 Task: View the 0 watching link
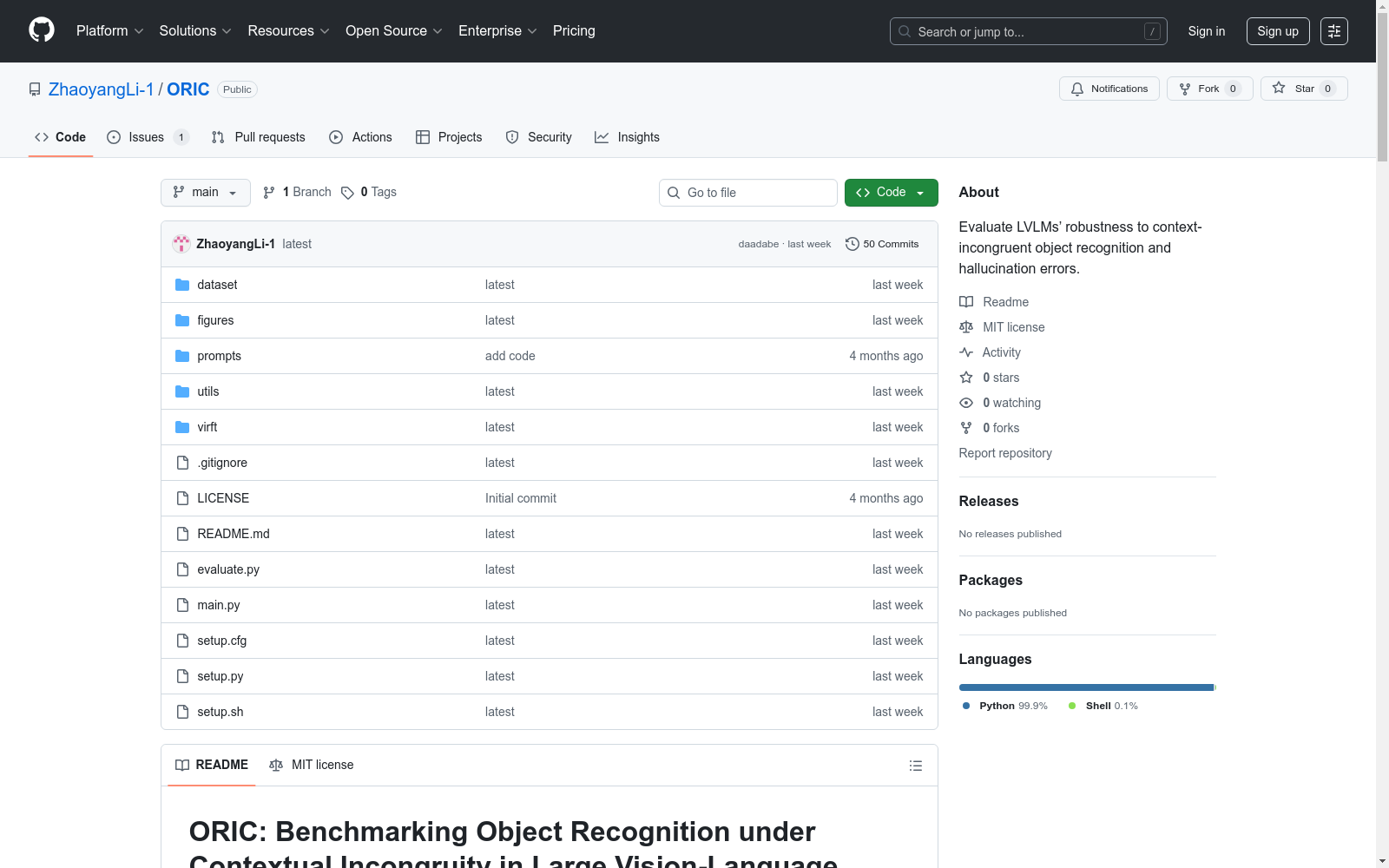tap(1000, 403)
